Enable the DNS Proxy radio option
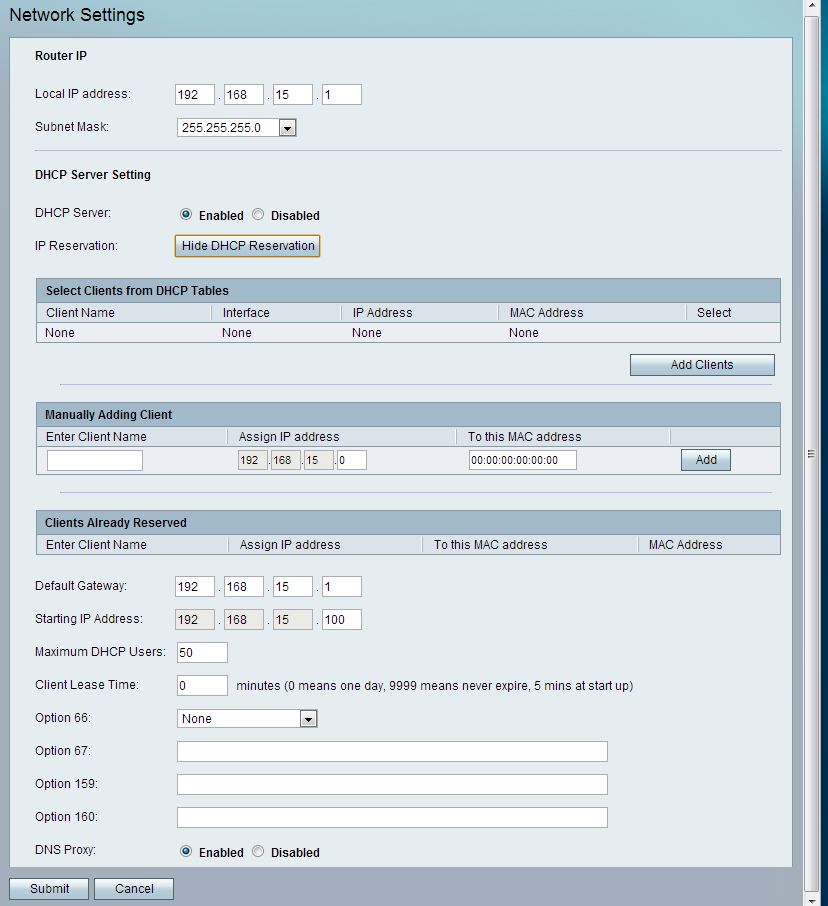 click(186, 852)
